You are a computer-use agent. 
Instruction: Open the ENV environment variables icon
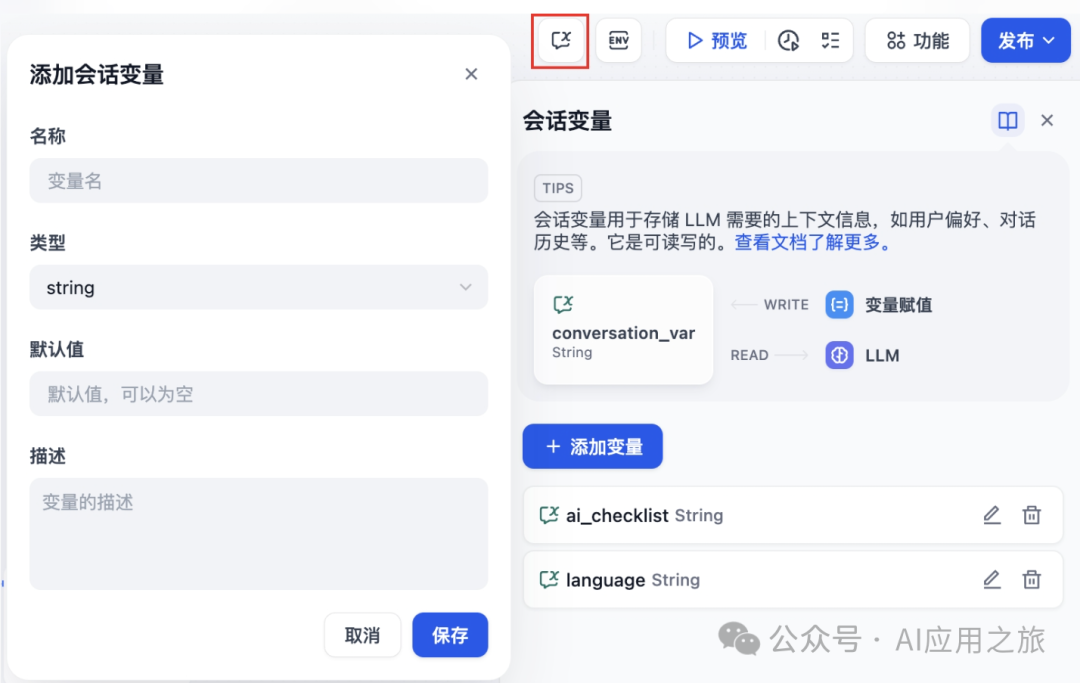click(x=619, y=41)
